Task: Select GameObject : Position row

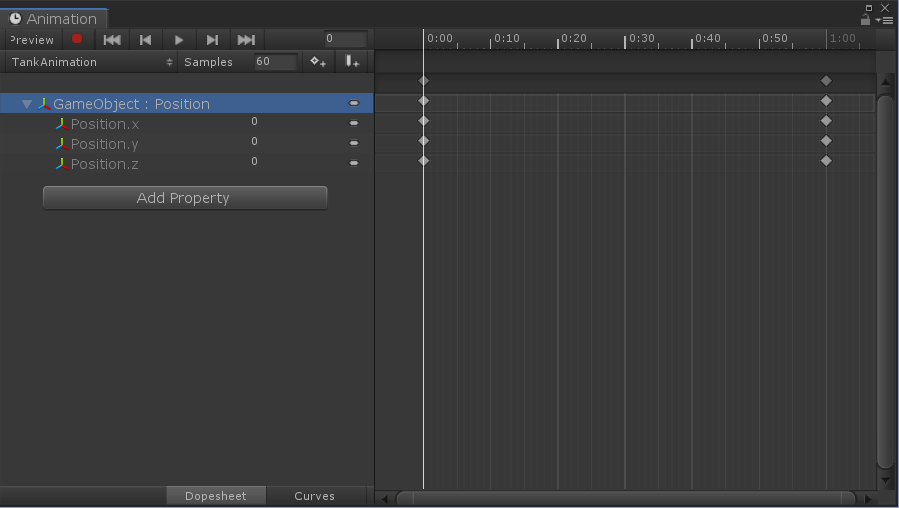Action: tap(186, 104)
